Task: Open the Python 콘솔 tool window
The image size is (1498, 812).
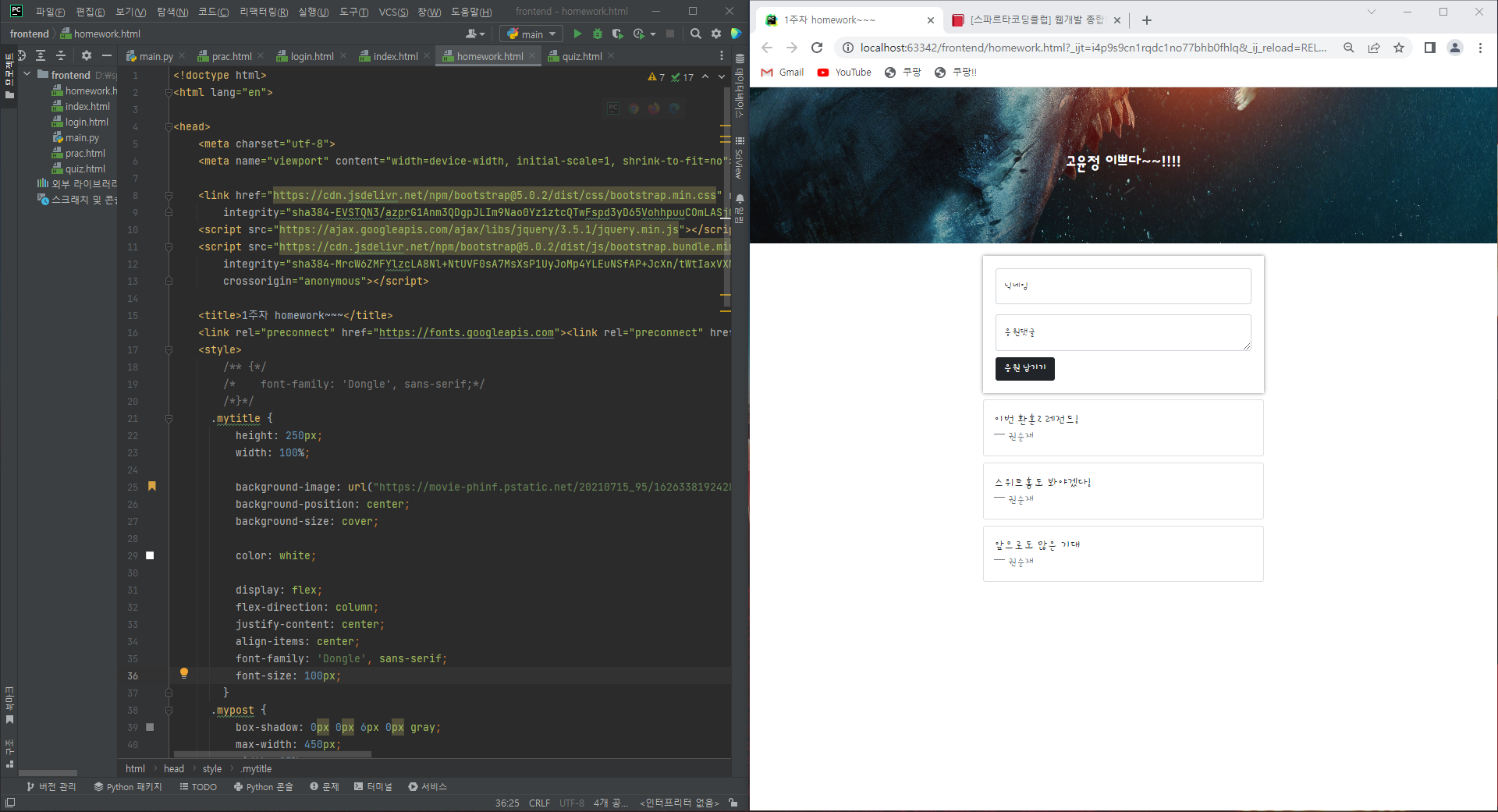Action: click(x=263, y=786)
